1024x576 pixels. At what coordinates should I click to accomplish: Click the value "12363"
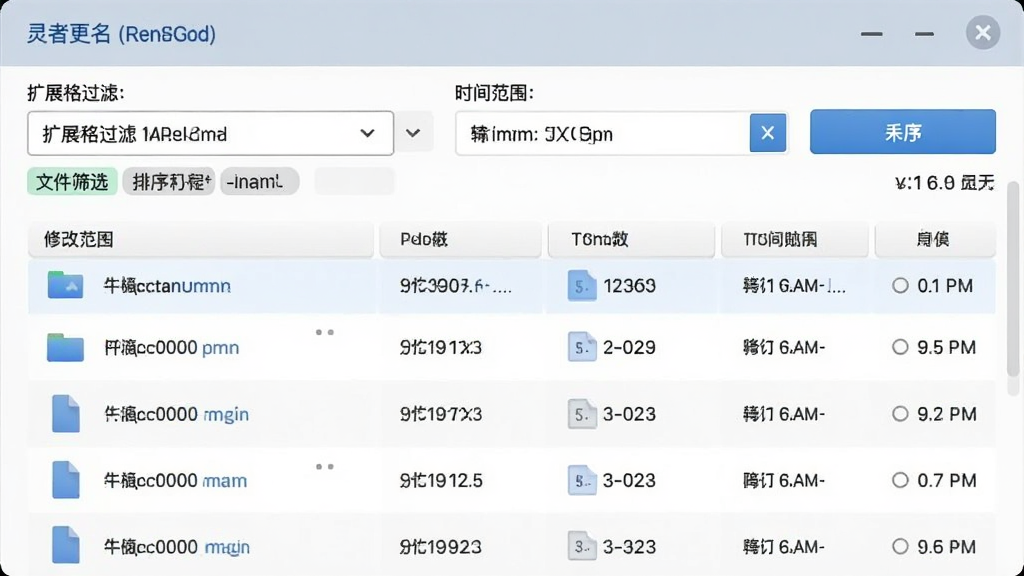[630, 286]
